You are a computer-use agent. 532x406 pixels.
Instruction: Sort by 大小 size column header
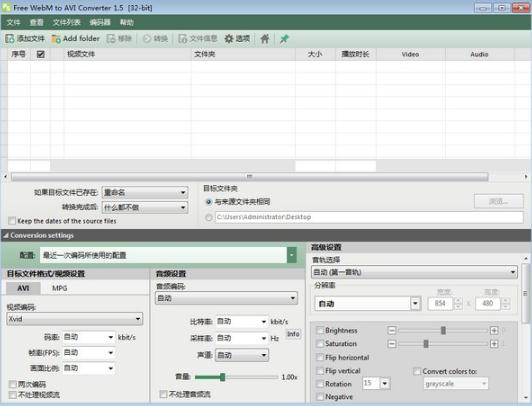tap(315, 54)
